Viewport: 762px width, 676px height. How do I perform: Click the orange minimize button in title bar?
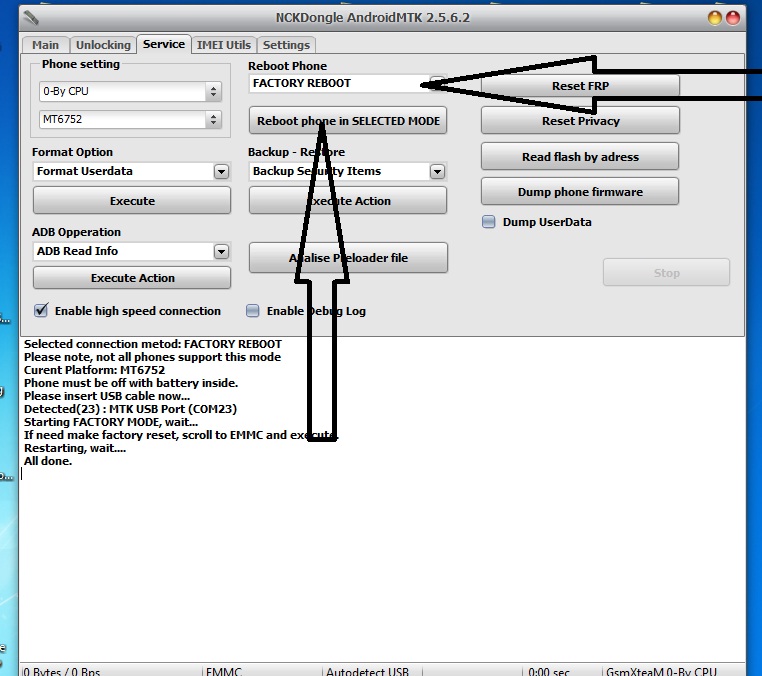715,18
